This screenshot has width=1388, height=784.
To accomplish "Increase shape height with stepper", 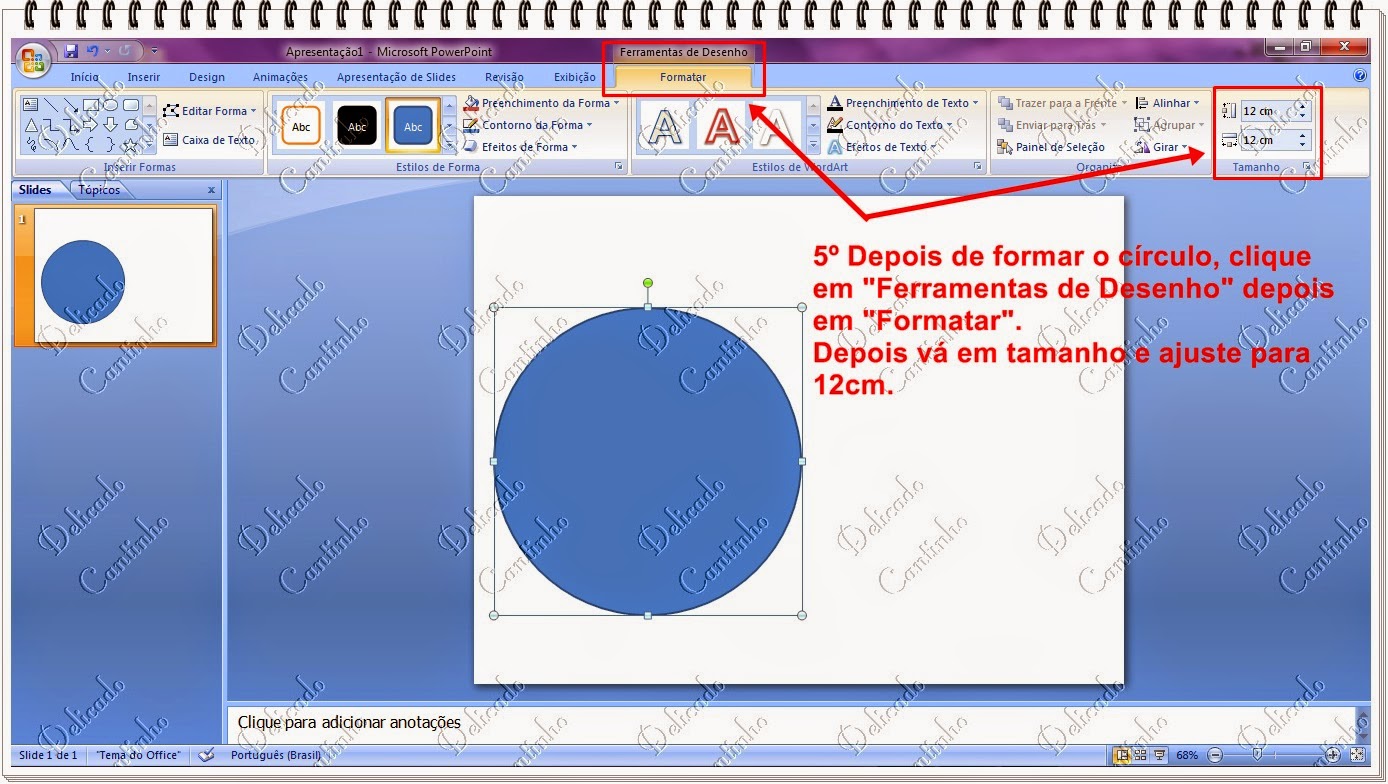I will 1303,106.
